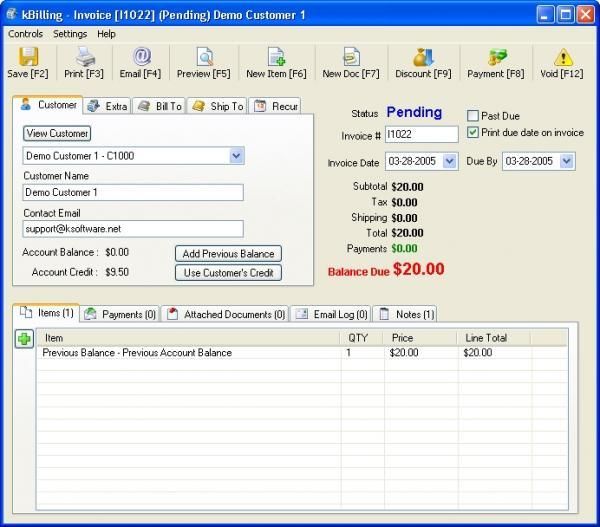Open the Settings menu
The width and height of the screenshot is (600, 527).
[x=70, y=34]
